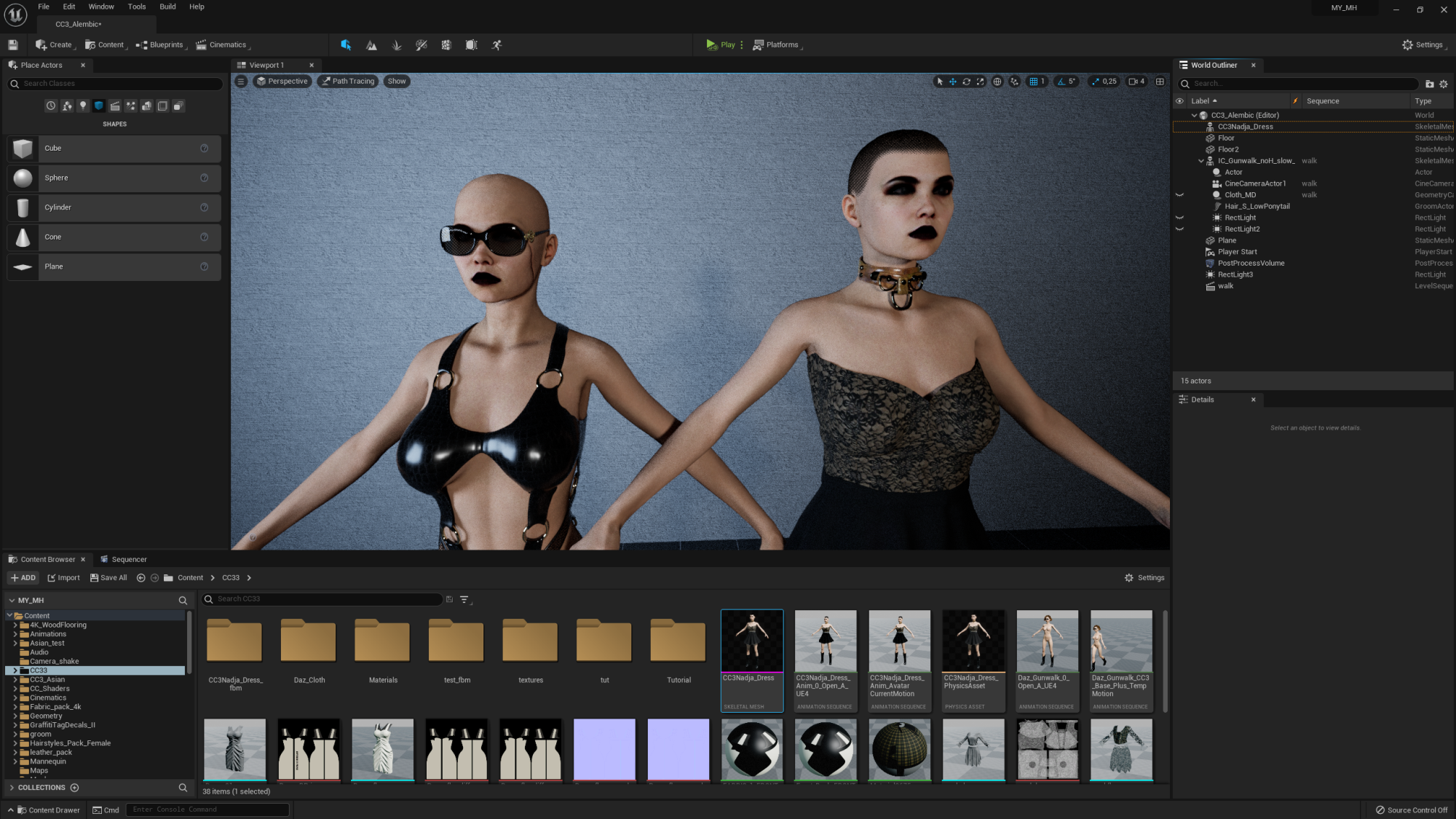This screenshot has height=819, width=1456.
Task: Show Lights category in Place Actors
Action: 83,106
